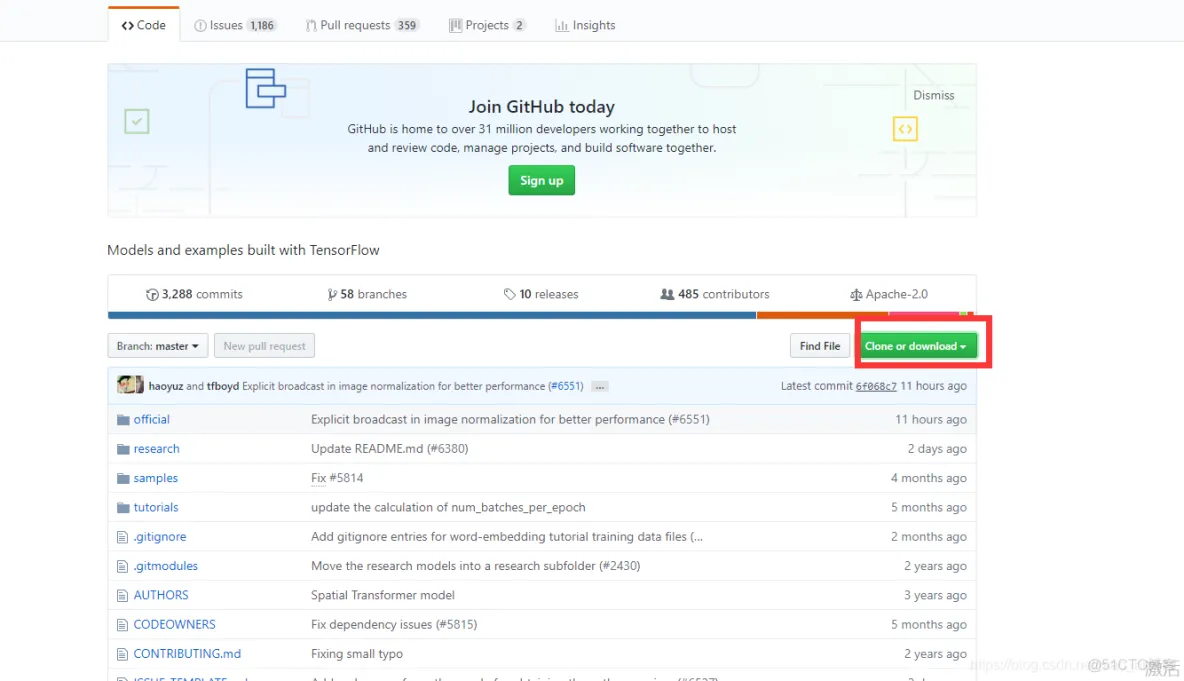
Task: Open the Apache-2.0 license
Action: click(x=889, y=294)
